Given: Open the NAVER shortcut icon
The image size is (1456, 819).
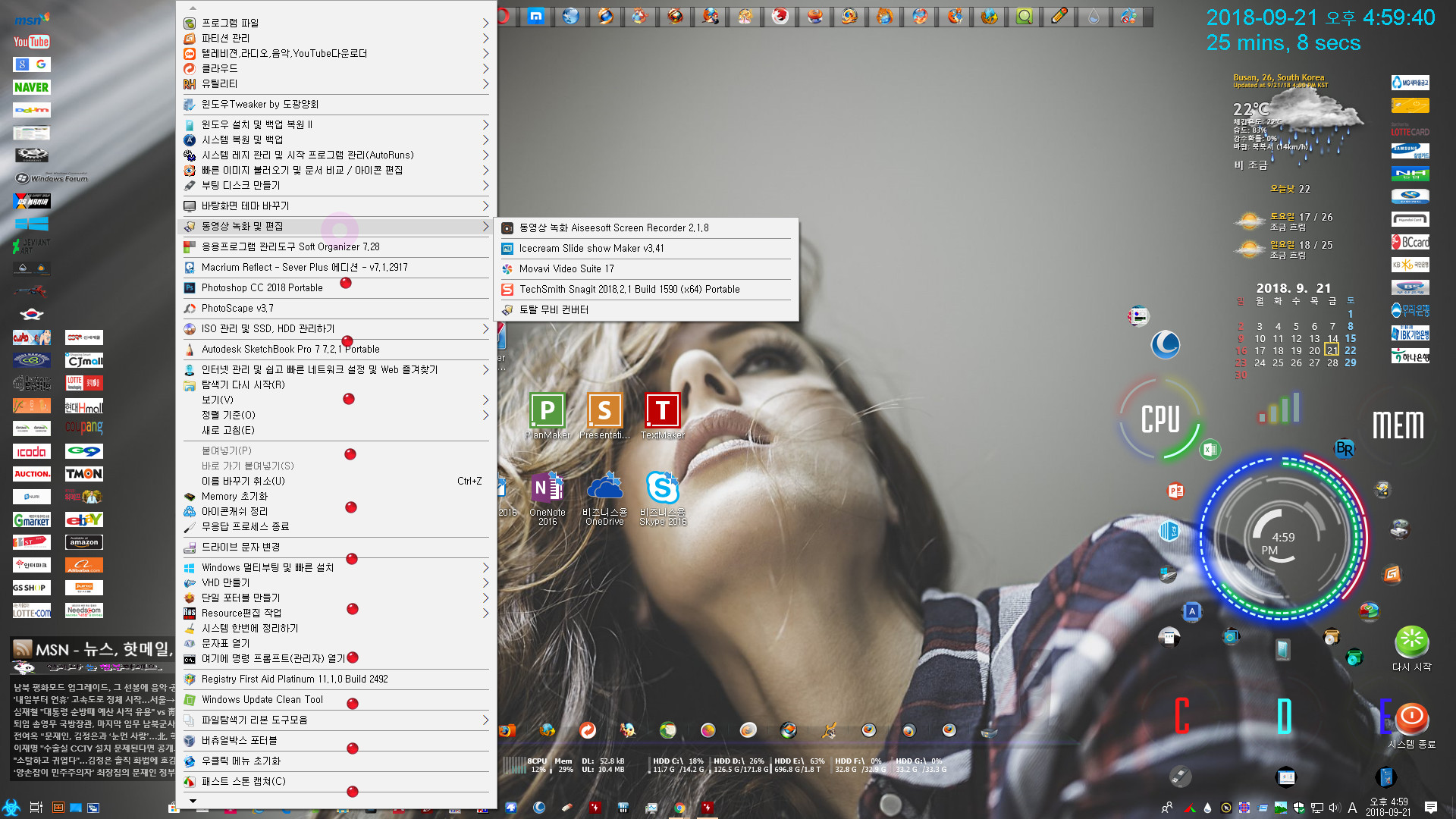Looking at the screenshot, I should pos(31,87).
